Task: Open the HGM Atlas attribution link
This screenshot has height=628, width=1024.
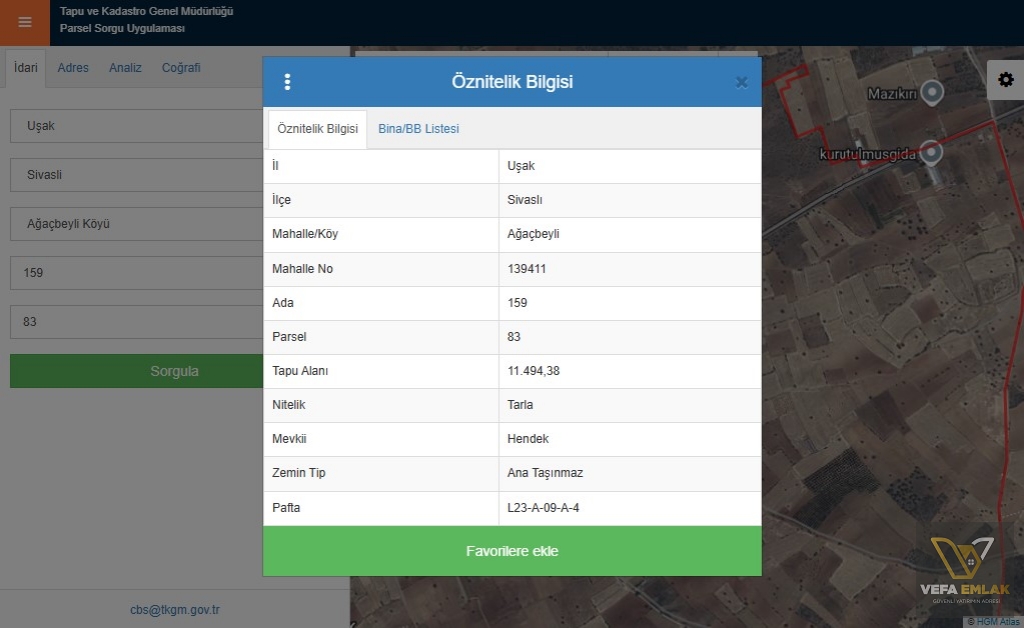Action: point(997,622)
